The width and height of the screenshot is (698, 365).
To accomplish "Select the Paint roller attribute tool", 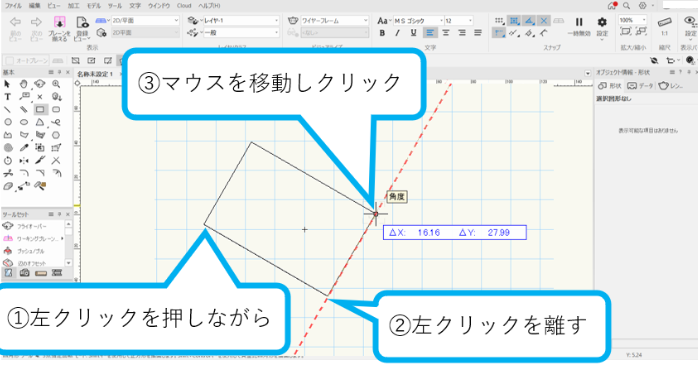I will [x=40, y=186].
